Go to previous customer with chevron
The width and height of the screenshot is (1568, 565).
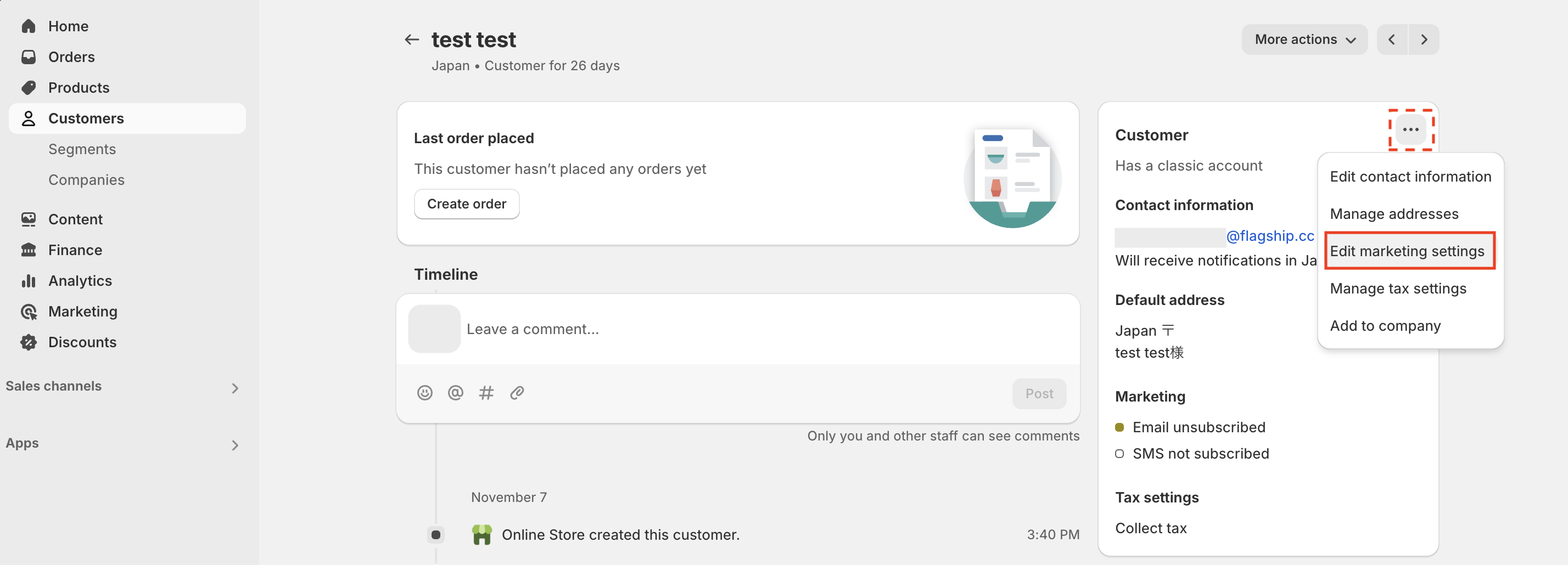pos(1391,39)
